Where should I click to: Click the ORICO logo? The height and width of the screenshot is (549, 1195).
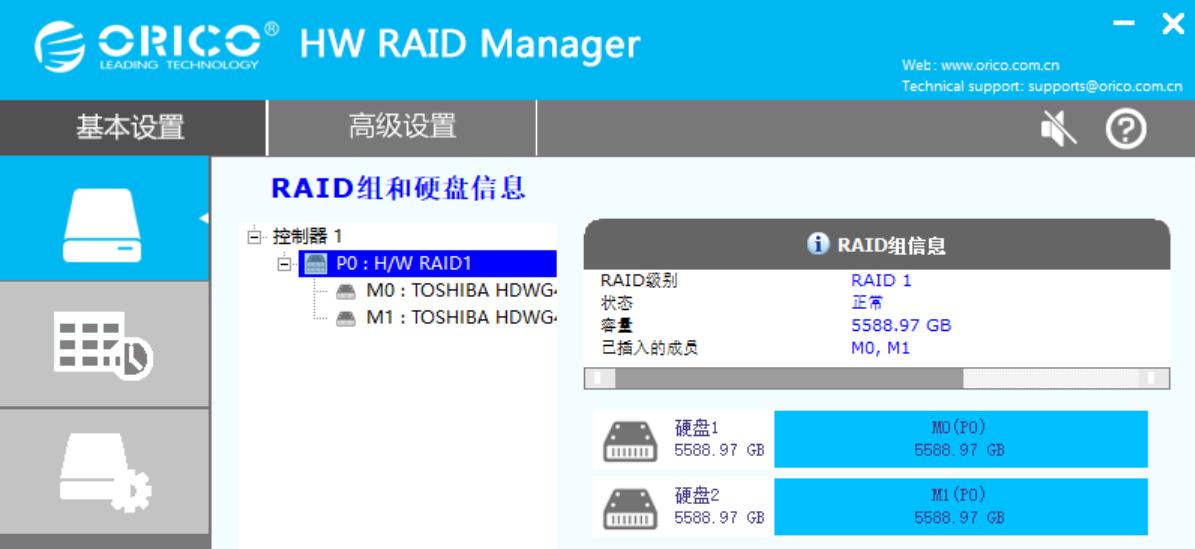(156, 46)
